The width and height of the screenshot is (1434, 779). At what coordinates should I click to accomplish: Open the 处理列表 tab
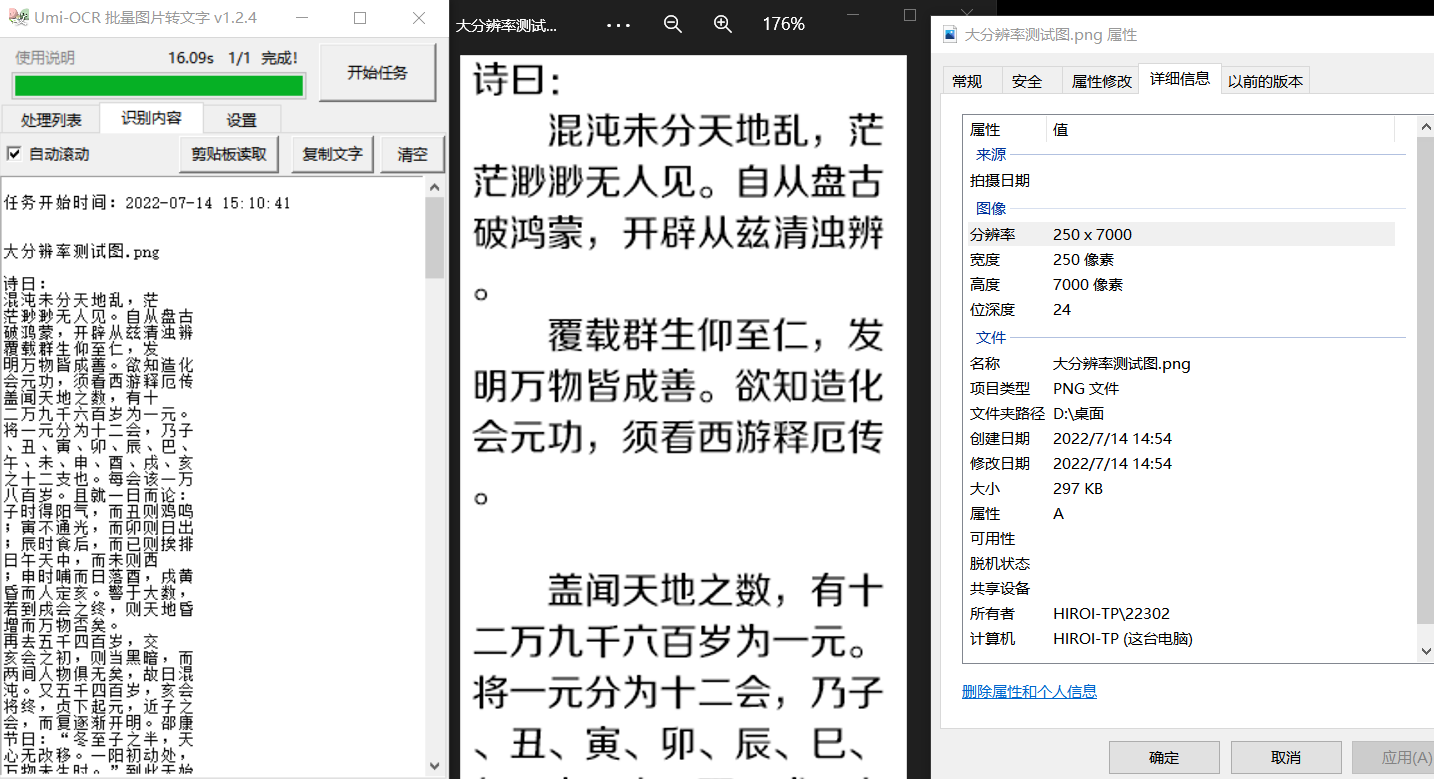(x=51, y=118)
